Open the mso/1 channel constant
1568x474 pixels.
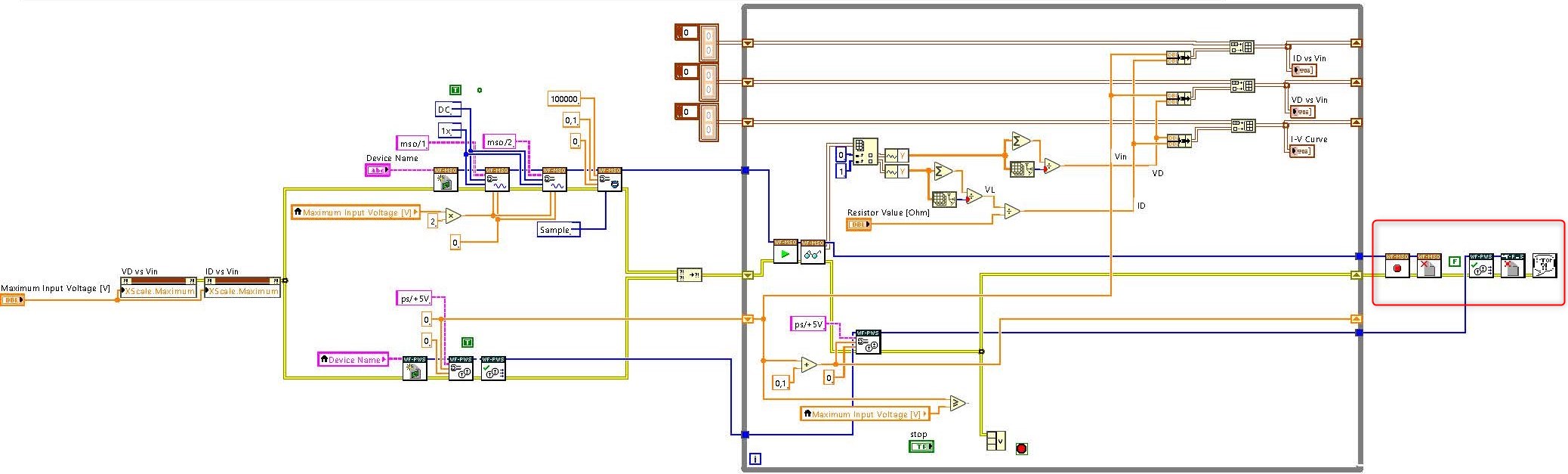413,143
